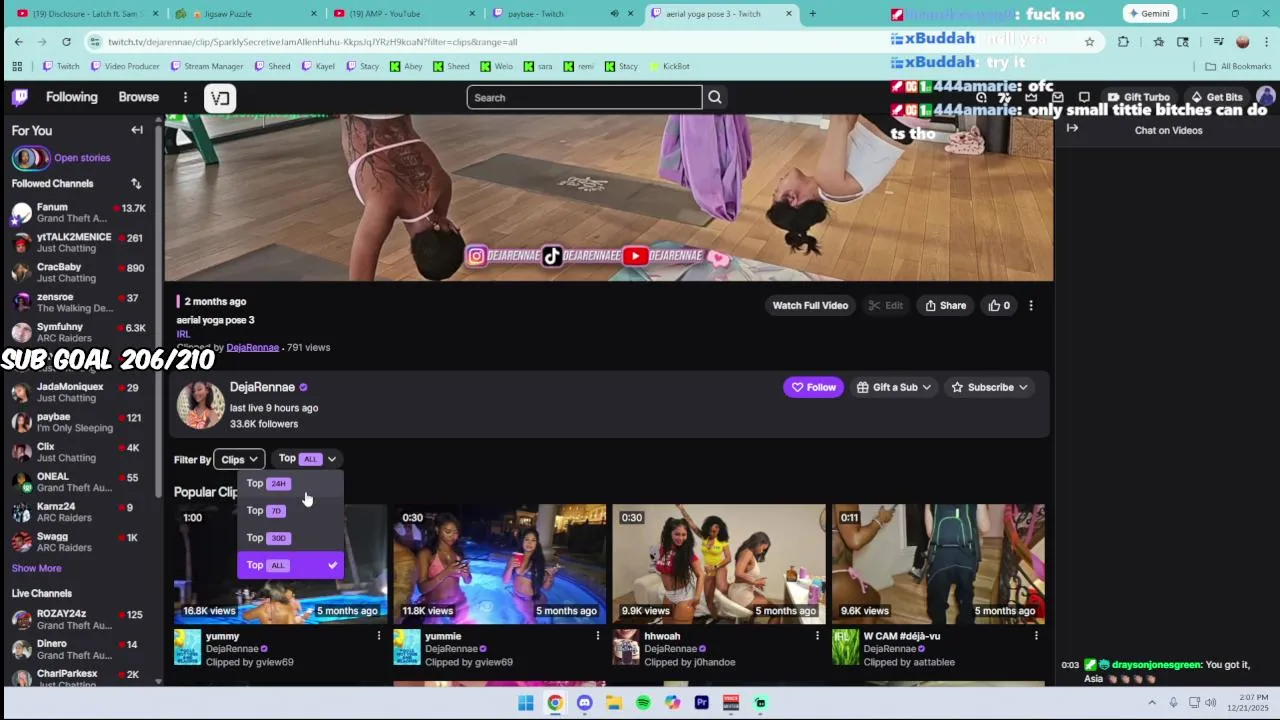Open the ROZAY24z live channel

(x=78, y=619)
